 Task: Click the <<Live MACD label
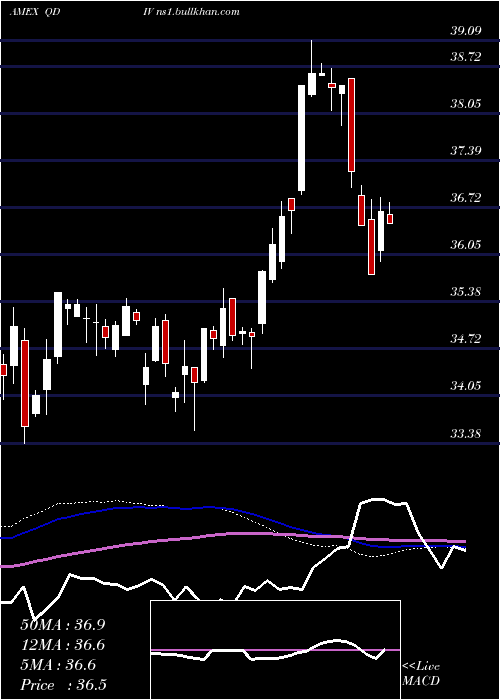tap(421, 674)
